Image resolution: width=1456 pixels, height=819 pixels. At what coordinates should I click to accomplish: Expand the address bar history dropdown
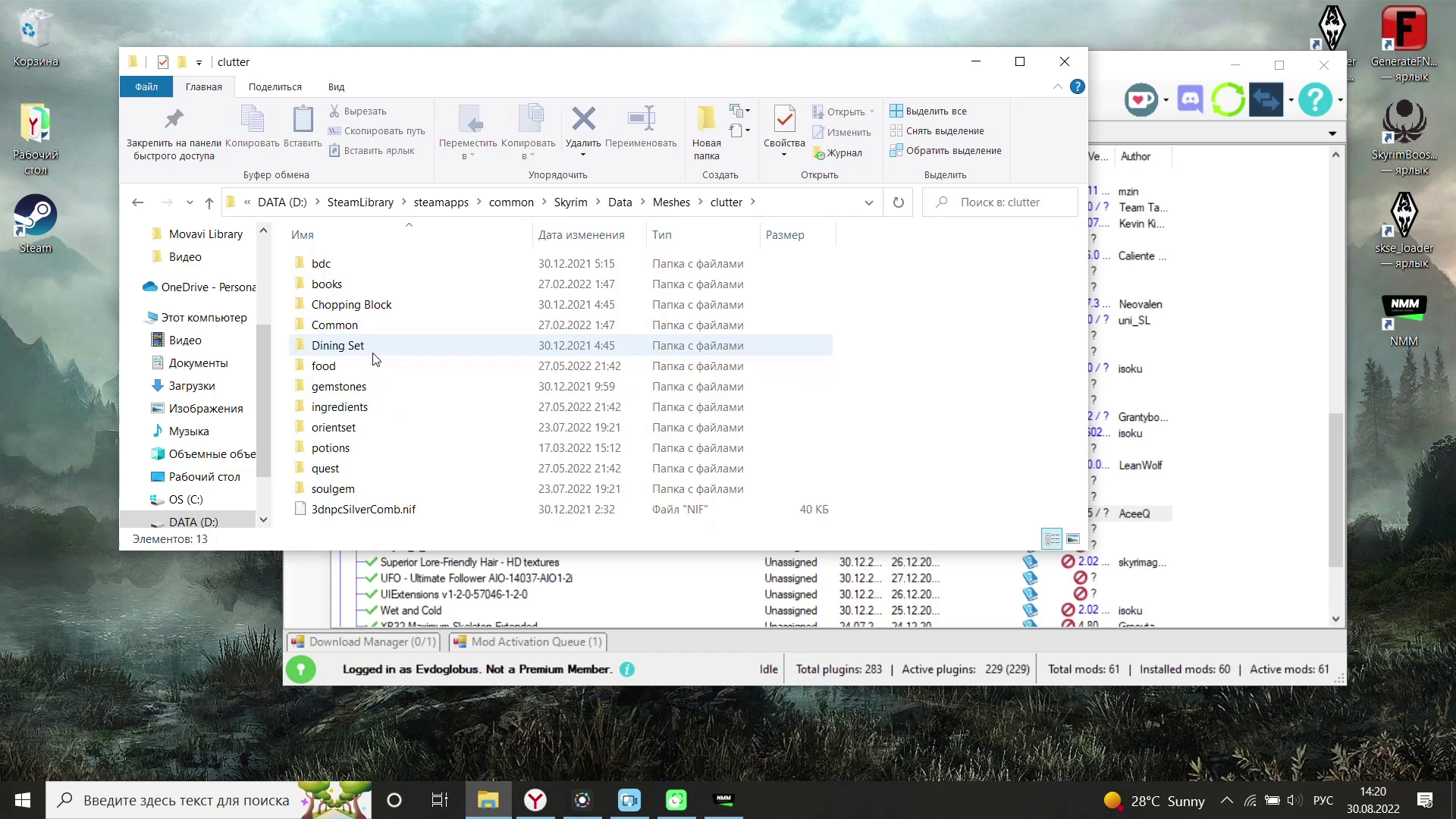pos(868,202)
